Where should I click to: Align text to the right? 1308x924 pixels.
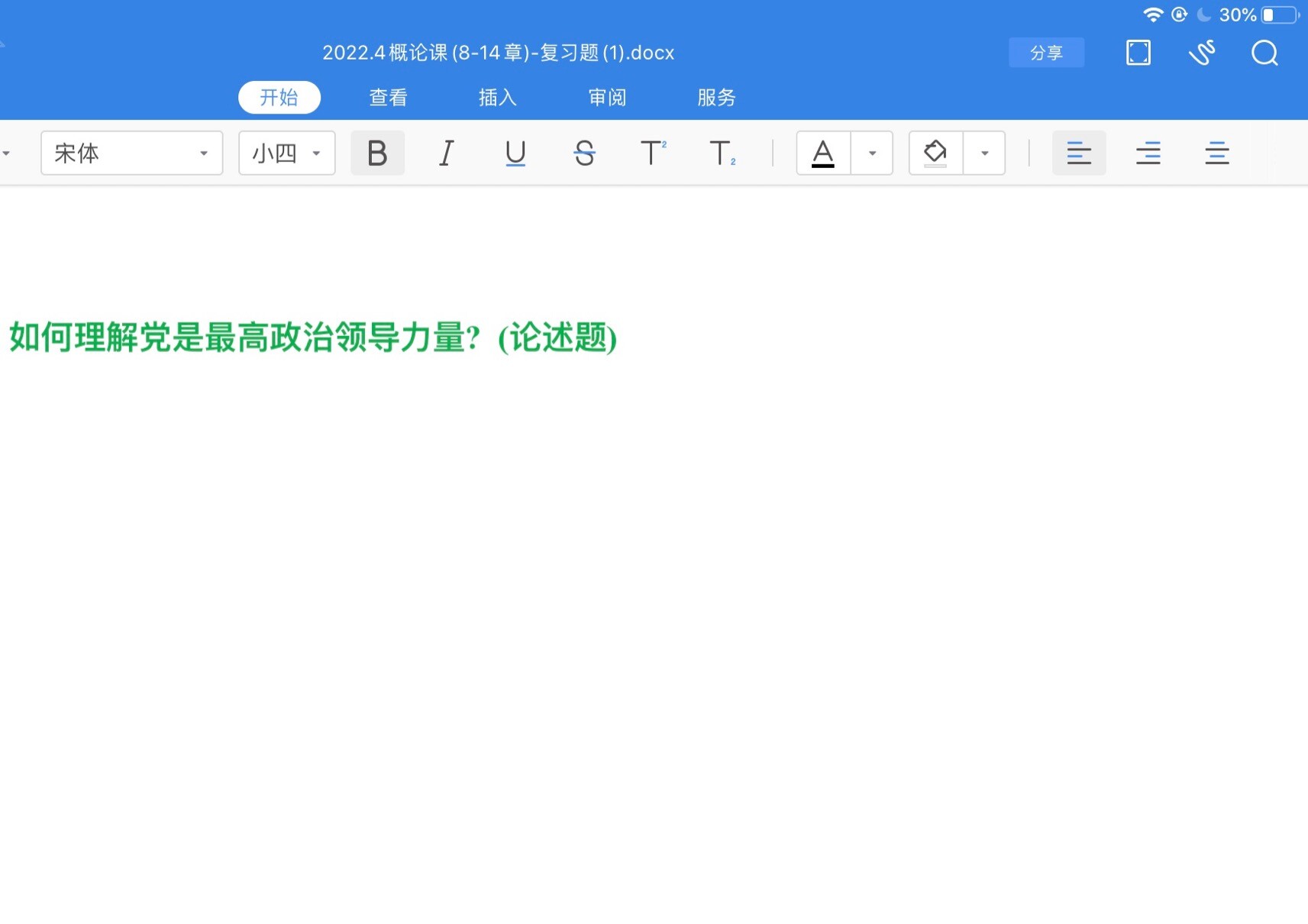coord(1148,153)
